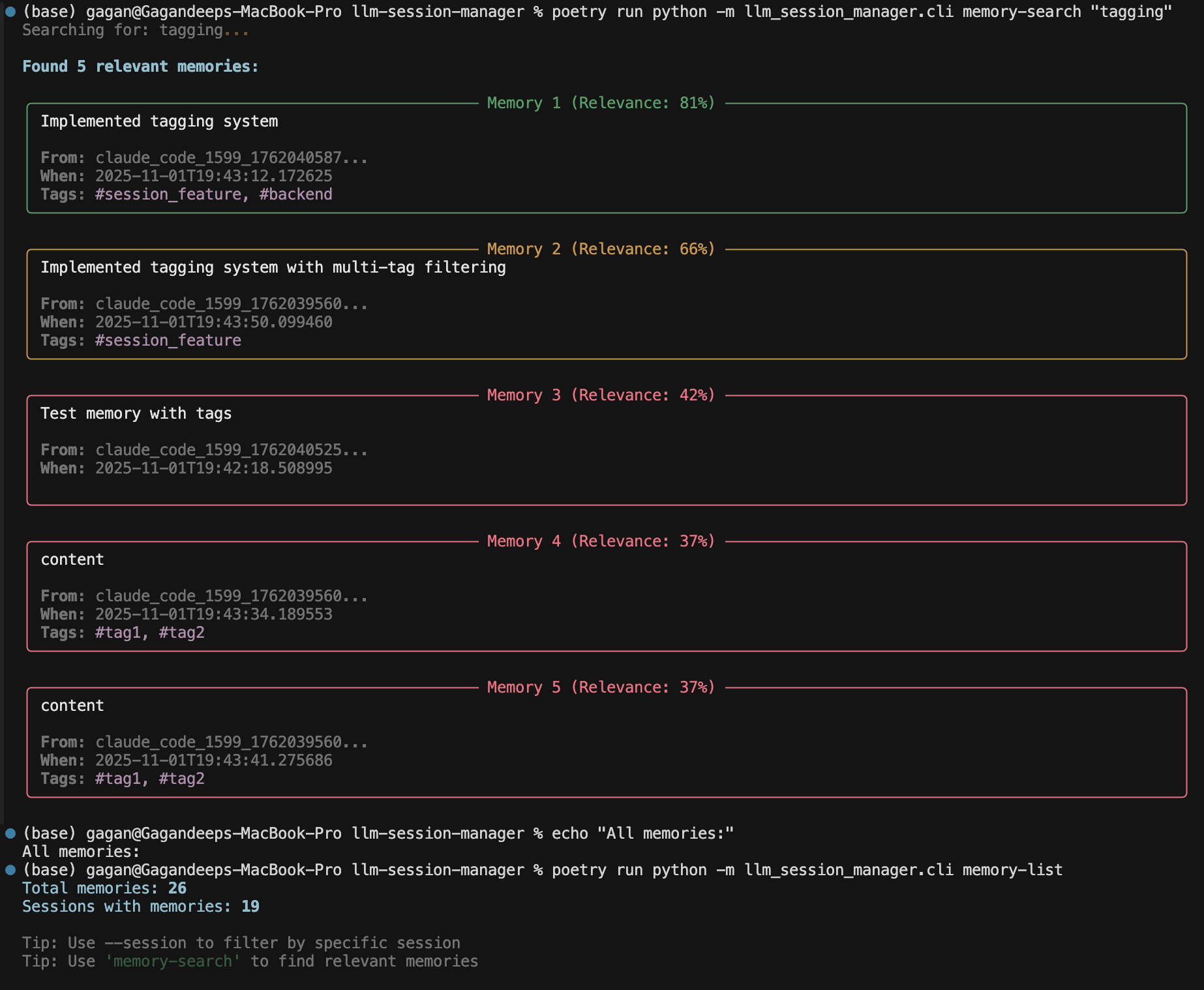Image resolution: width=1204 pixels, height=990 pixels.
Task: Click 'Implemented tagging system' in Memory 1
Action: 159,121
